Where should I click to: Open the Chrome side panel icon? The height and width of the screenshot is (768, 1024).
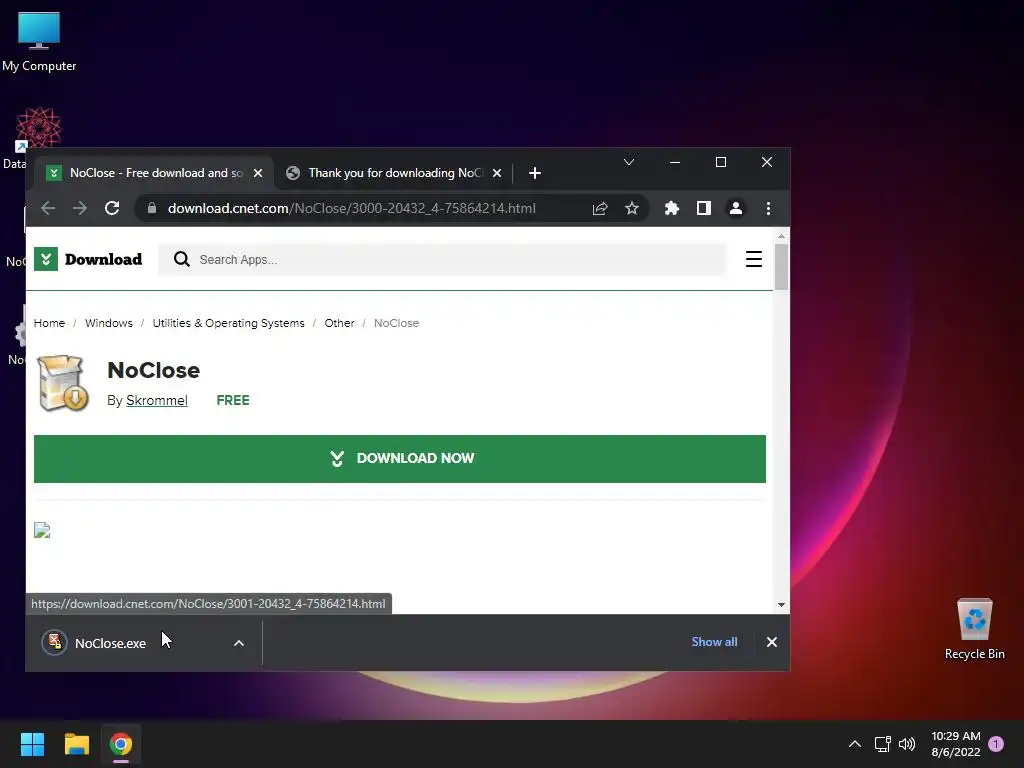[x=703, y=208]
